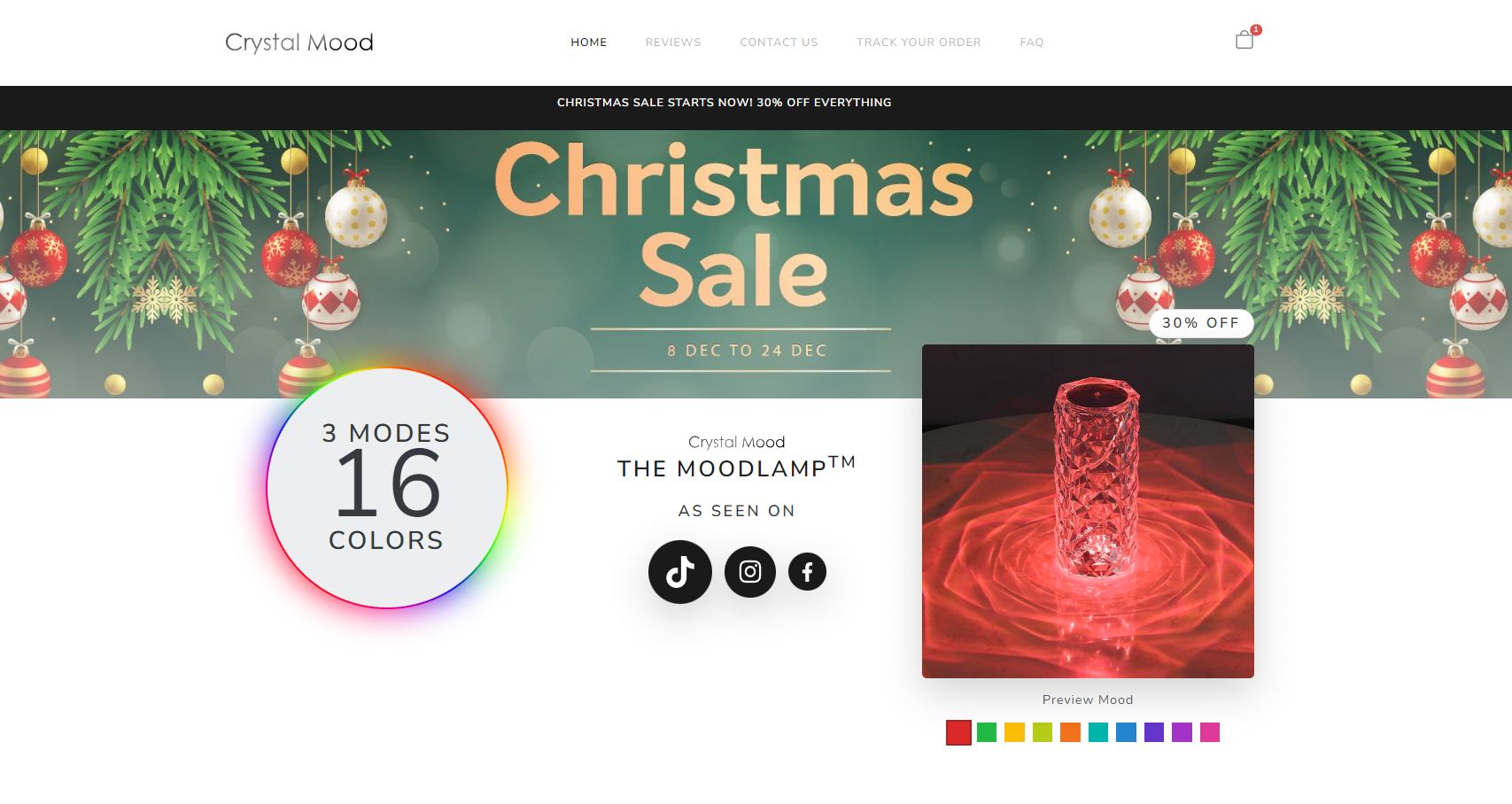Go to the Home menu item

[x=589, y=43]
